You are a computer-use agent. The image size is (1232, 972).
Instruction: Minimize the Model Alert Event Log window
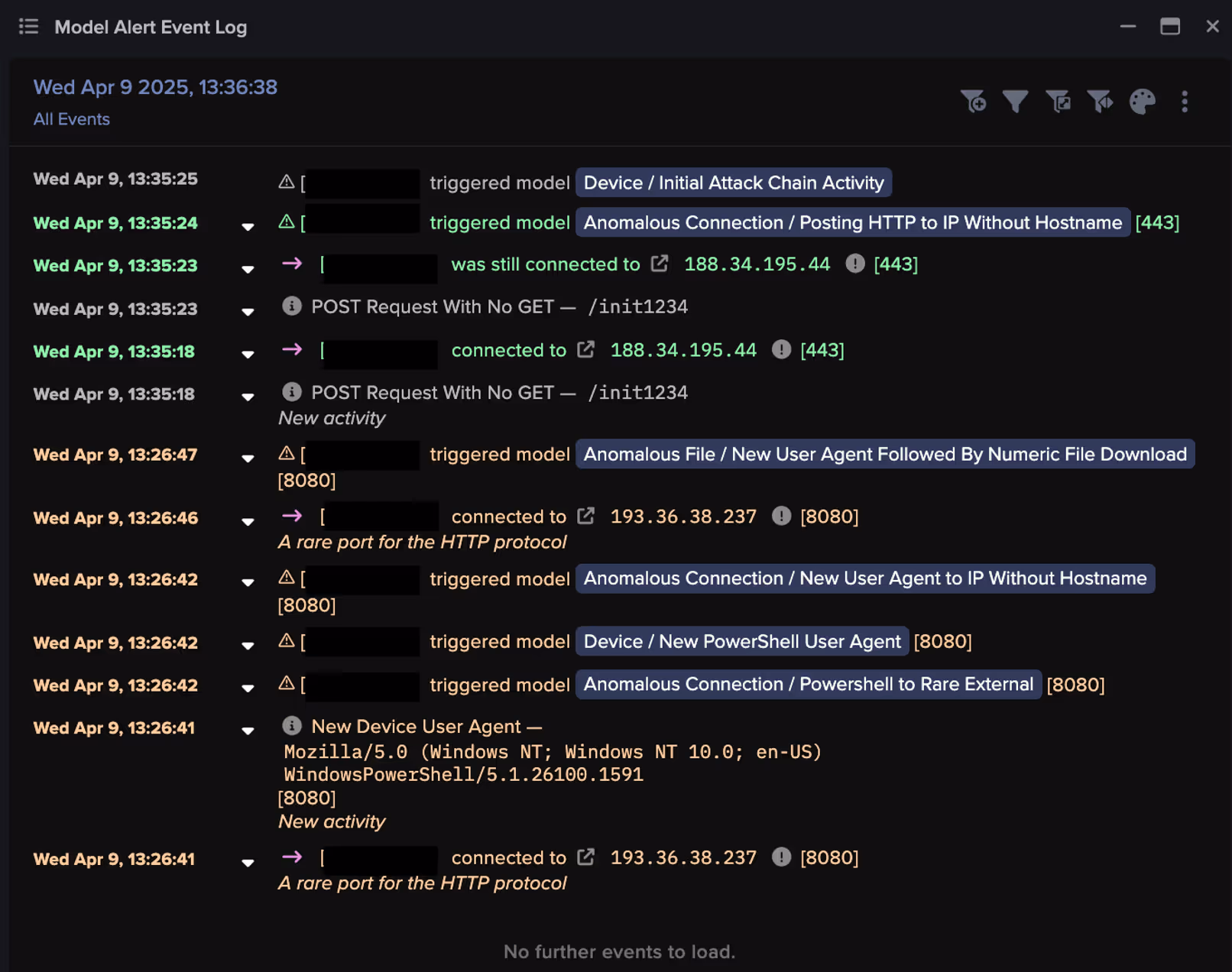[1128, 27]
